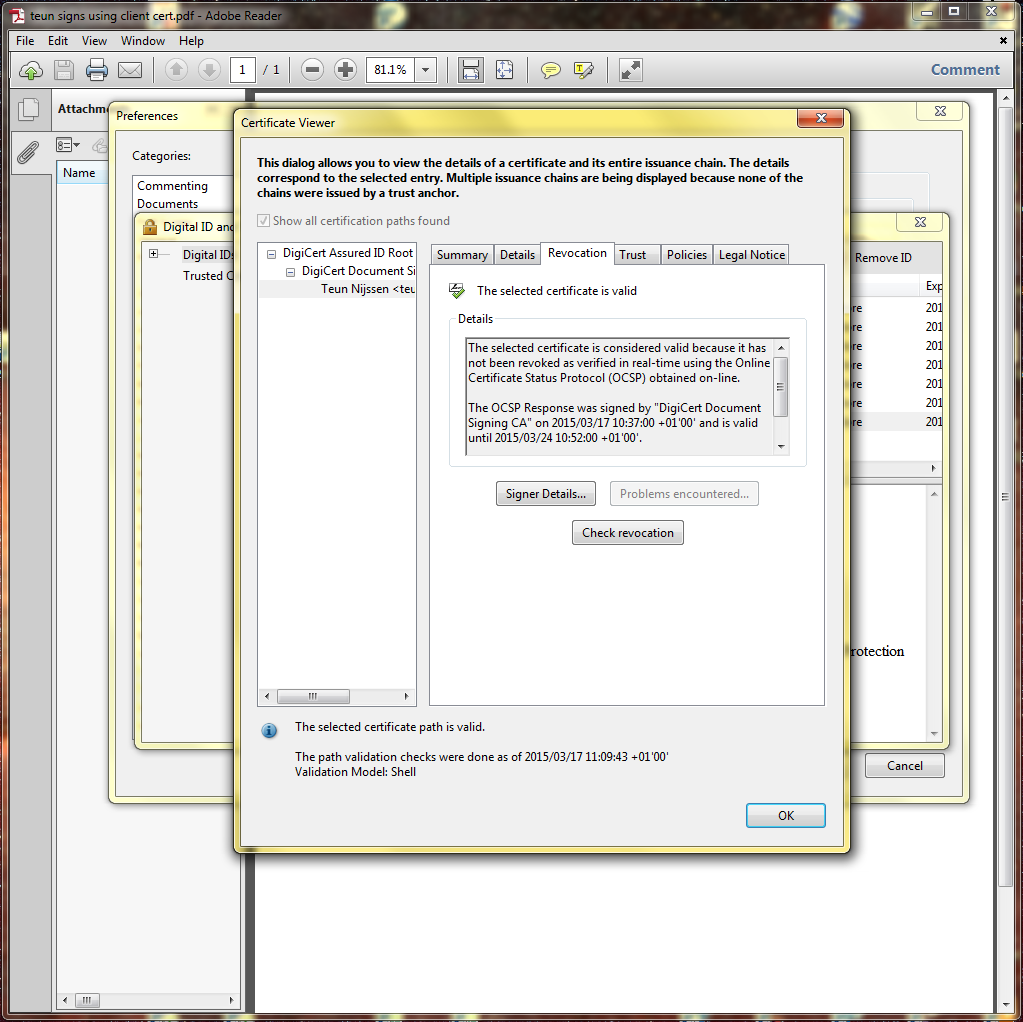Open the attachments paperclip panel
Image resolution: width=1023 pixels, height=1022 pixels.
click(28, 152)
